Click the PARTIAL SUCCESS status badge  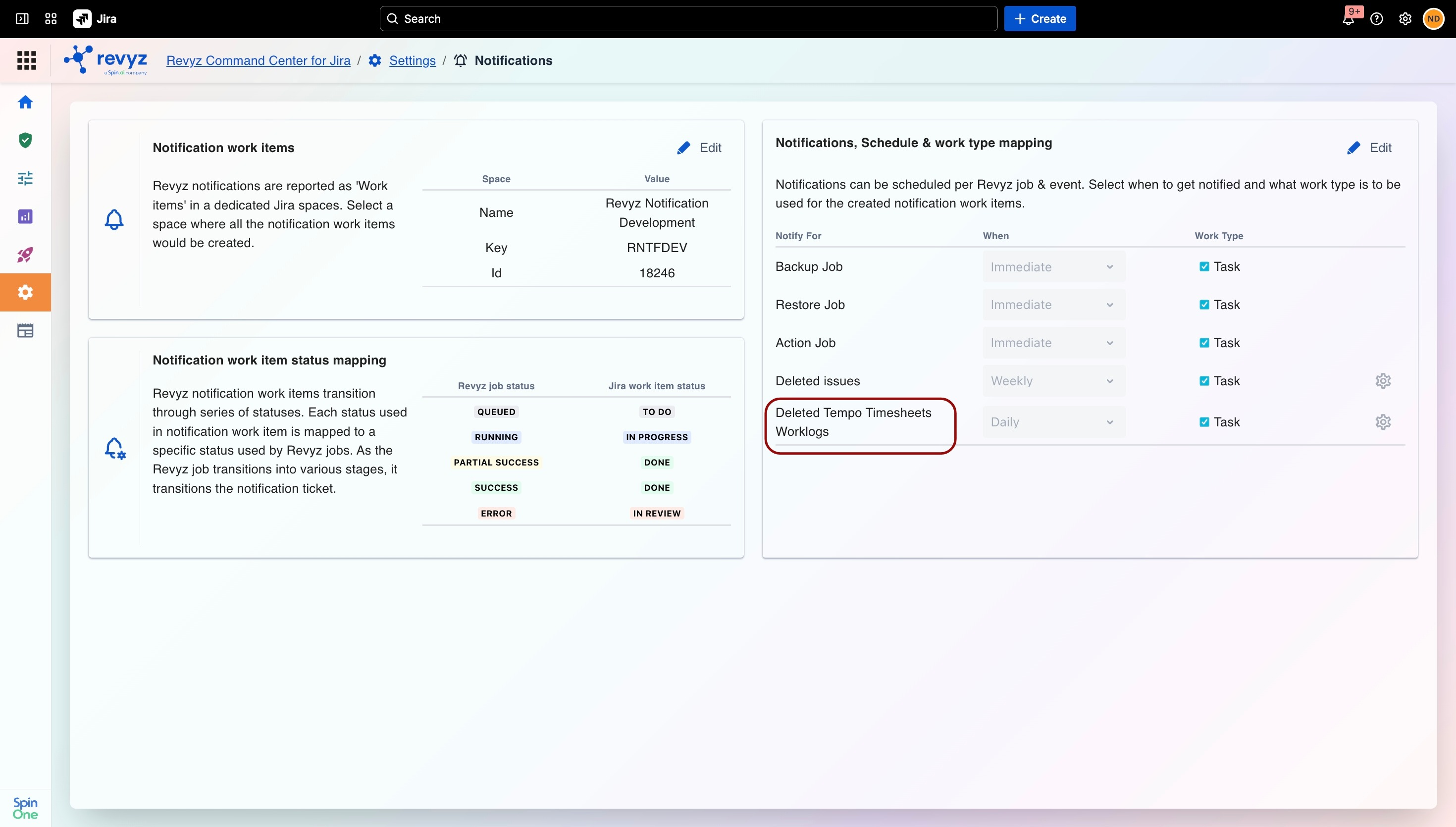click(x=496, y=463)
